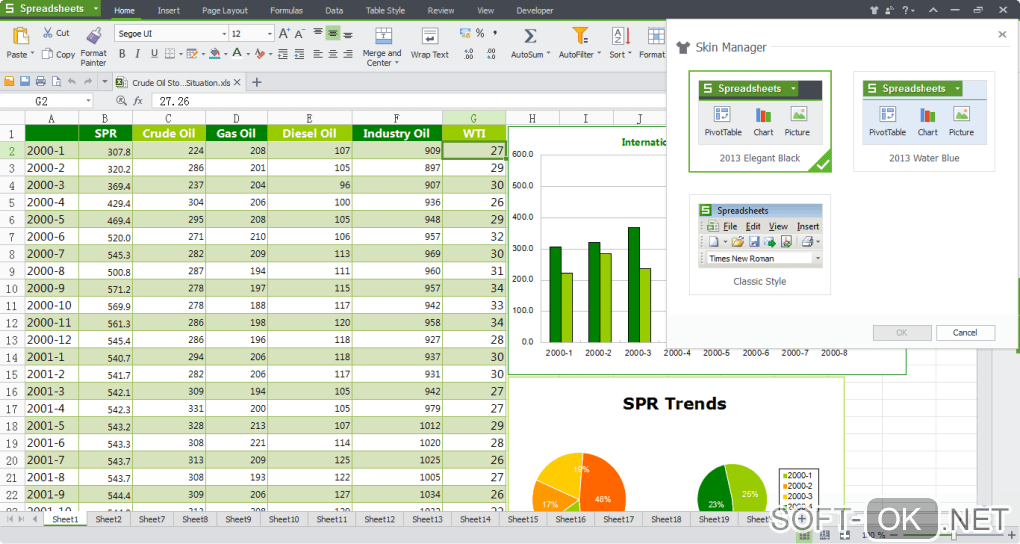Apply percent style format

(x=480, y=33)
